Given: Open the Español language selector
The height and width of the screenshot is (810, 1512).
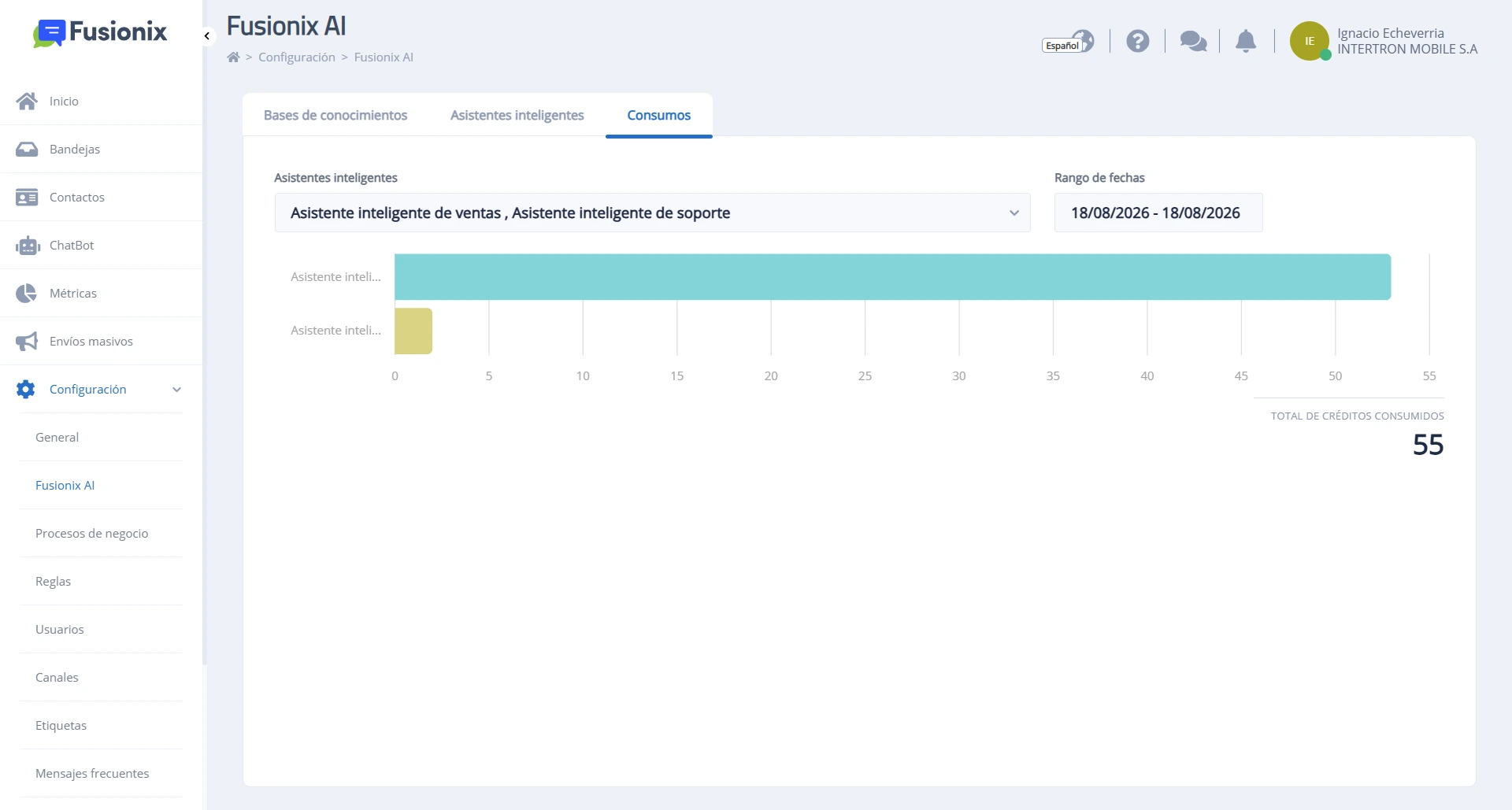Looking at the screenshot, I should pyautogui.click(x=1068, y=42).
